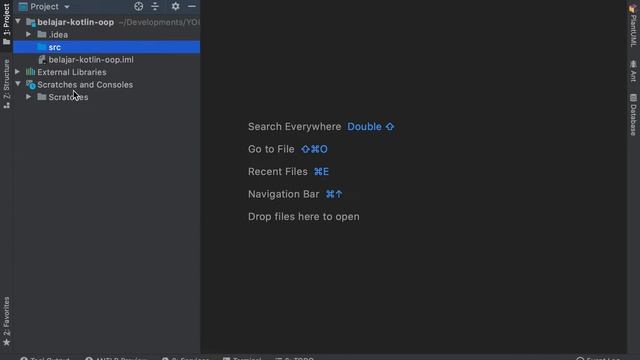Click the Navigation Bar hint text
640x360 pixels.
[x=283, y=194]
